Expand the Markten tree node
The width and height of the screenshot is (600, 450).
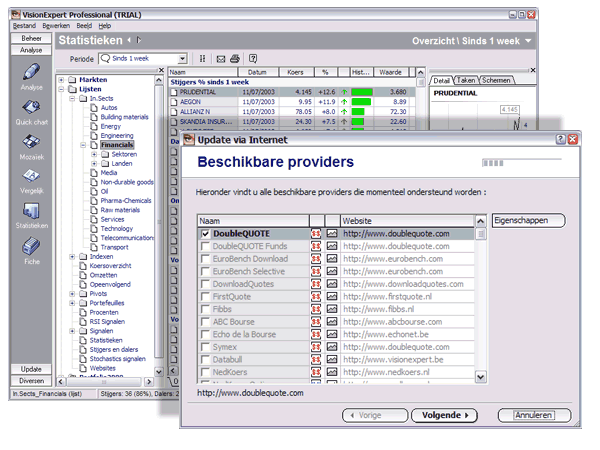(61, 80)
